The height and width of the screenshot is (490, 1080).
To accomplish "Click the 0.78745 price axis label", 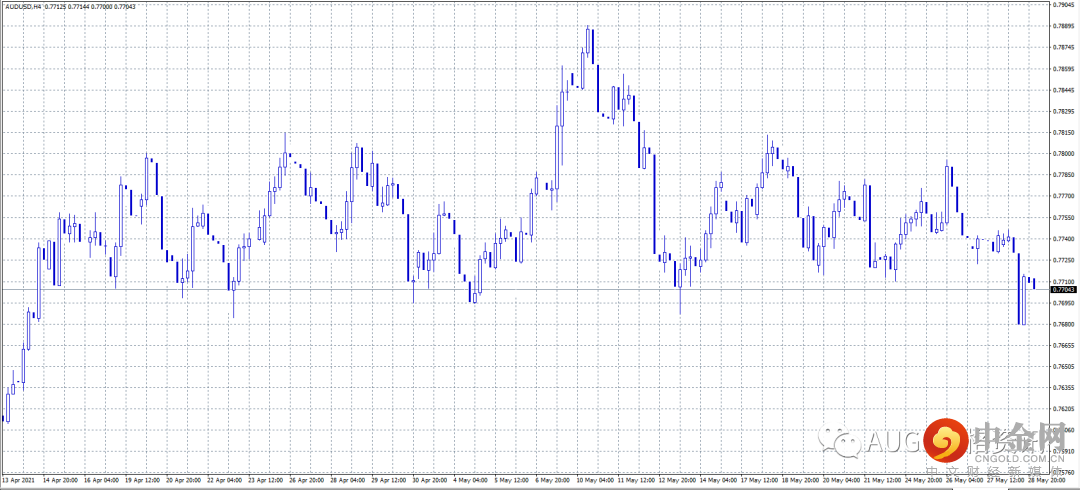I will [x=1065, y=48].
